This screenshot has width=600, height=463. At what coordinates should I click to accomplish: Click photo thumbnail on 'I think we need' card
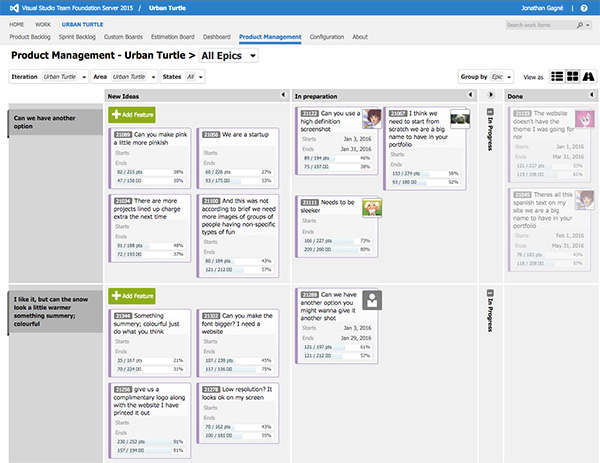click(460, 119)
